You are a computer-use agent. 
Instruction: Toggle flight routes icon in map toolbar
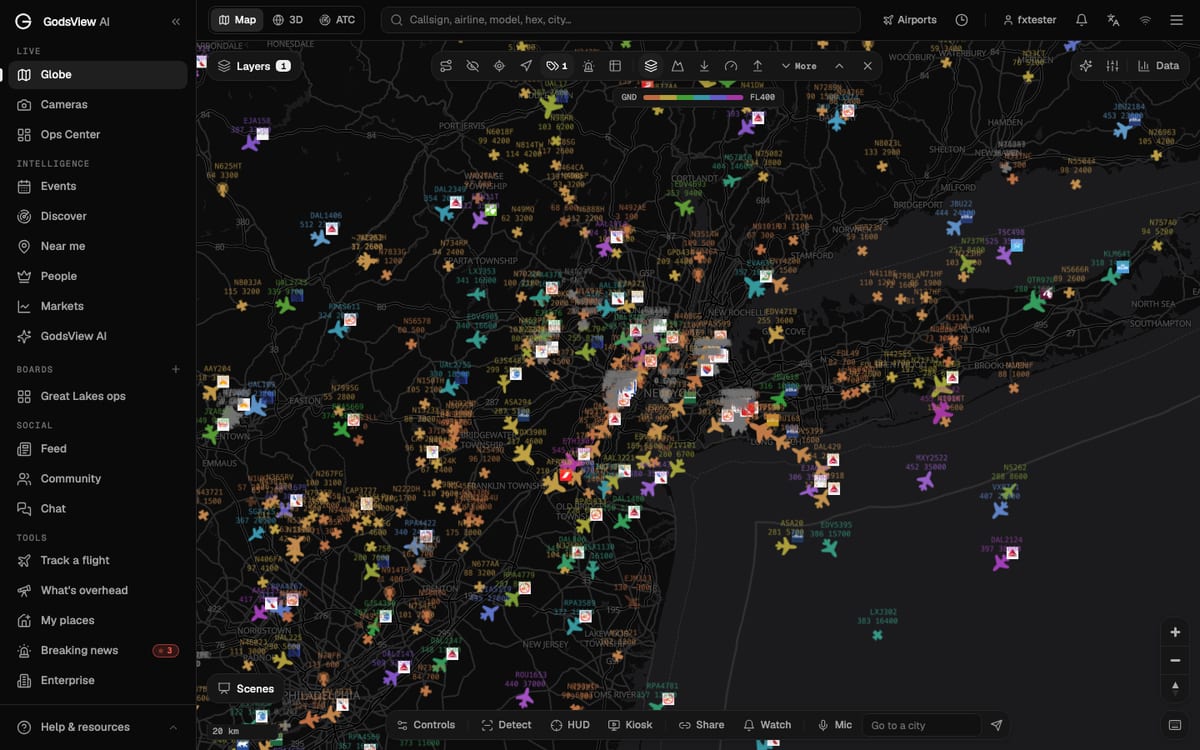(x=446, y=66)
